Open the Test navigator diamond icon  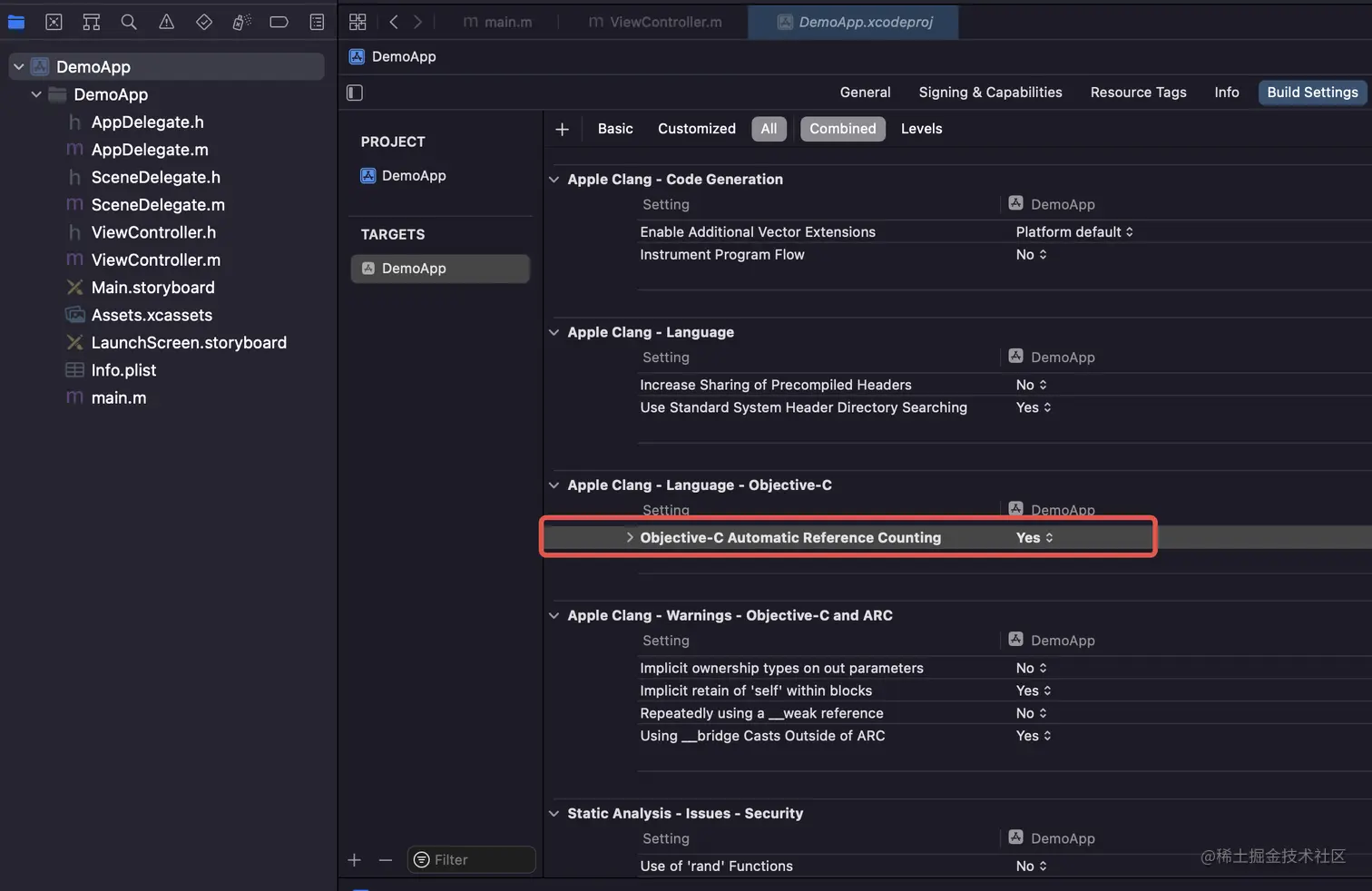tap(204, 22)
